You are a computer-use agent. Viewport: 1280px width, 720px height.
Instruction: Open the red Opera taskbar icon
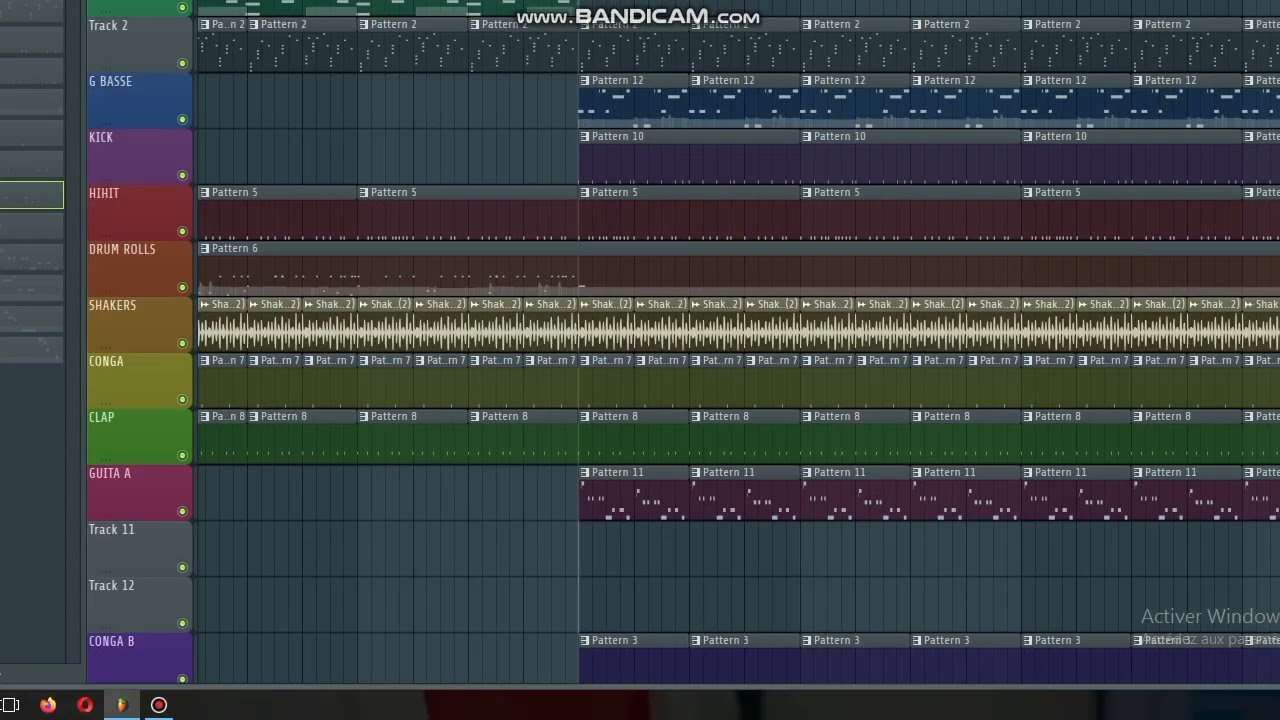pyautogui.click(x=85, y=705)
